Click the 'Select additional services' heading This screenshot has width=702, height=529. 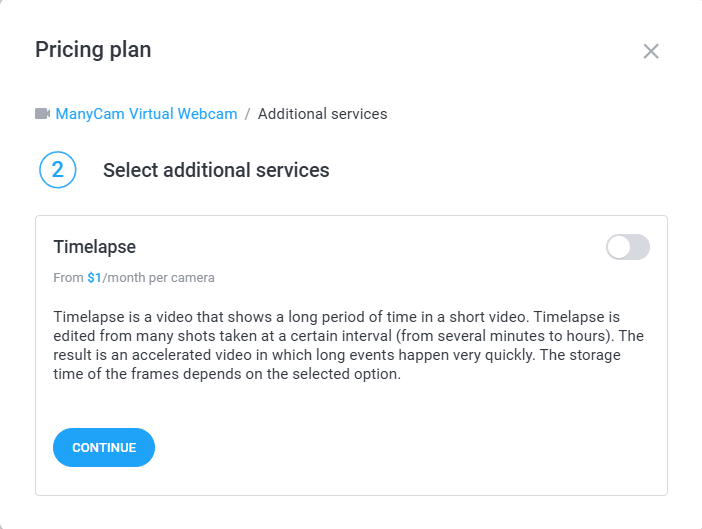[216, 170]
